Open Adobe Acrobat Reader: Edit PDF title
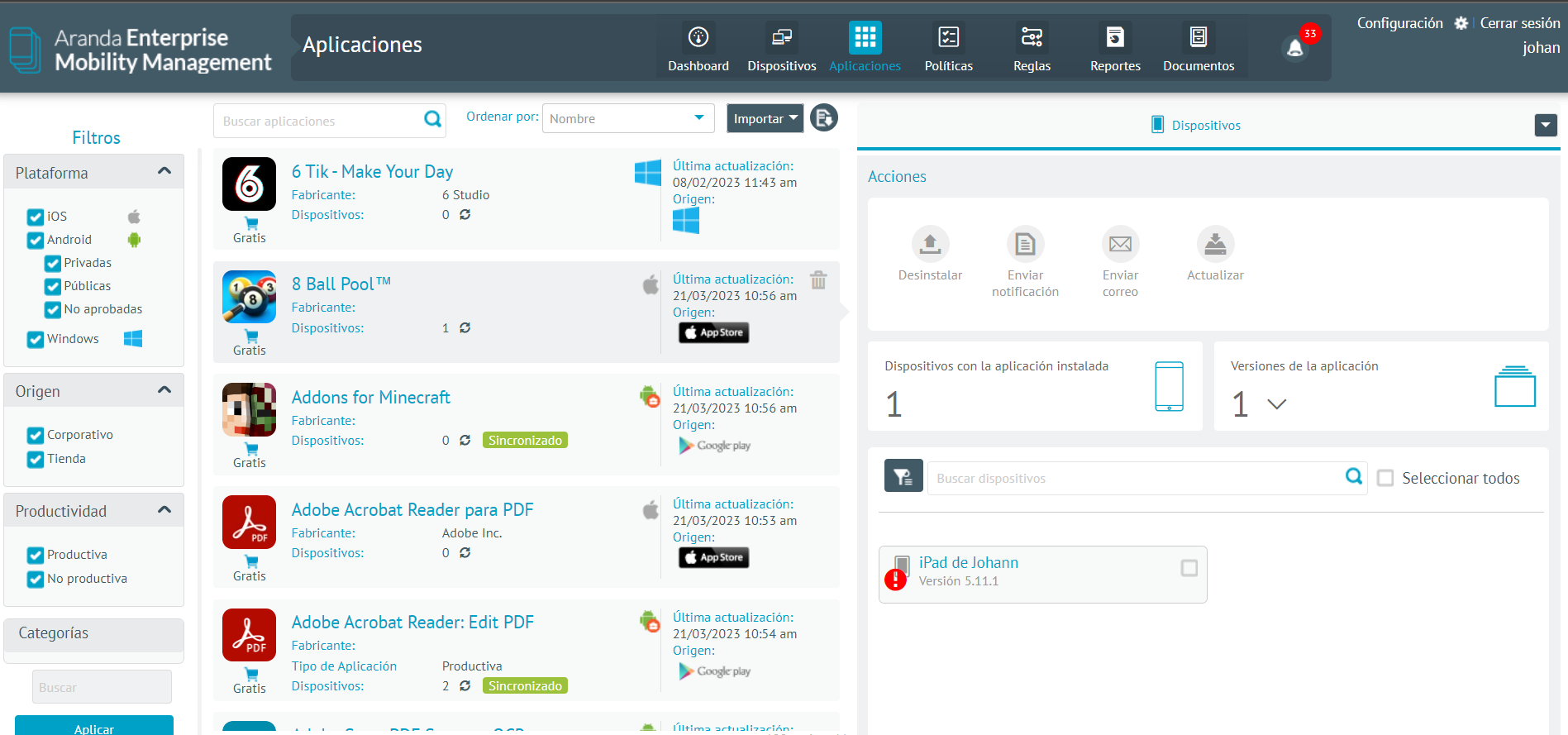This screenshot has width=1568, height=735. 412,622
